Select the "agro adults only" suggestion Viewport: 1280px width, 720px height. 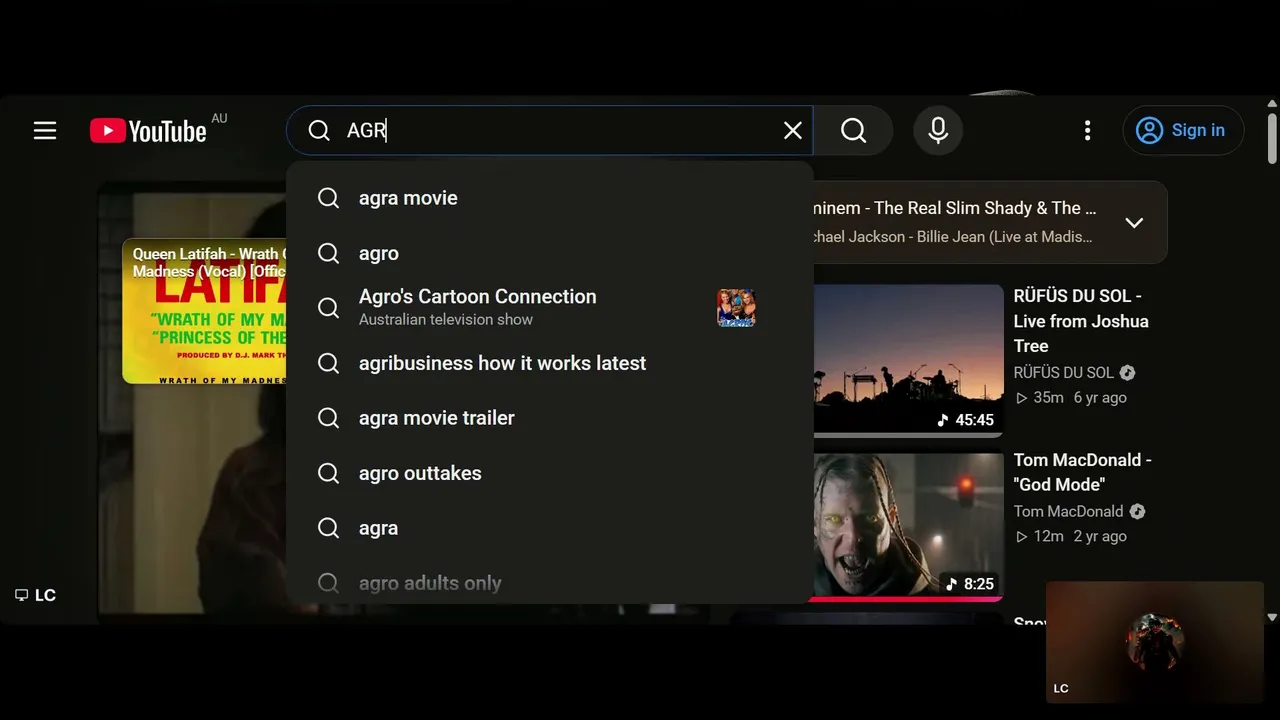(x=550, y=583)
